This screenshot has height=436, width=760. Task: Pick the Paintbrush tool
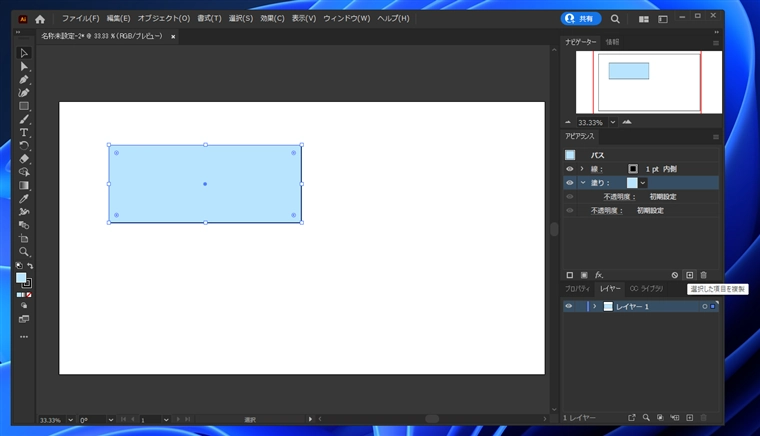[x=24, y=119]
